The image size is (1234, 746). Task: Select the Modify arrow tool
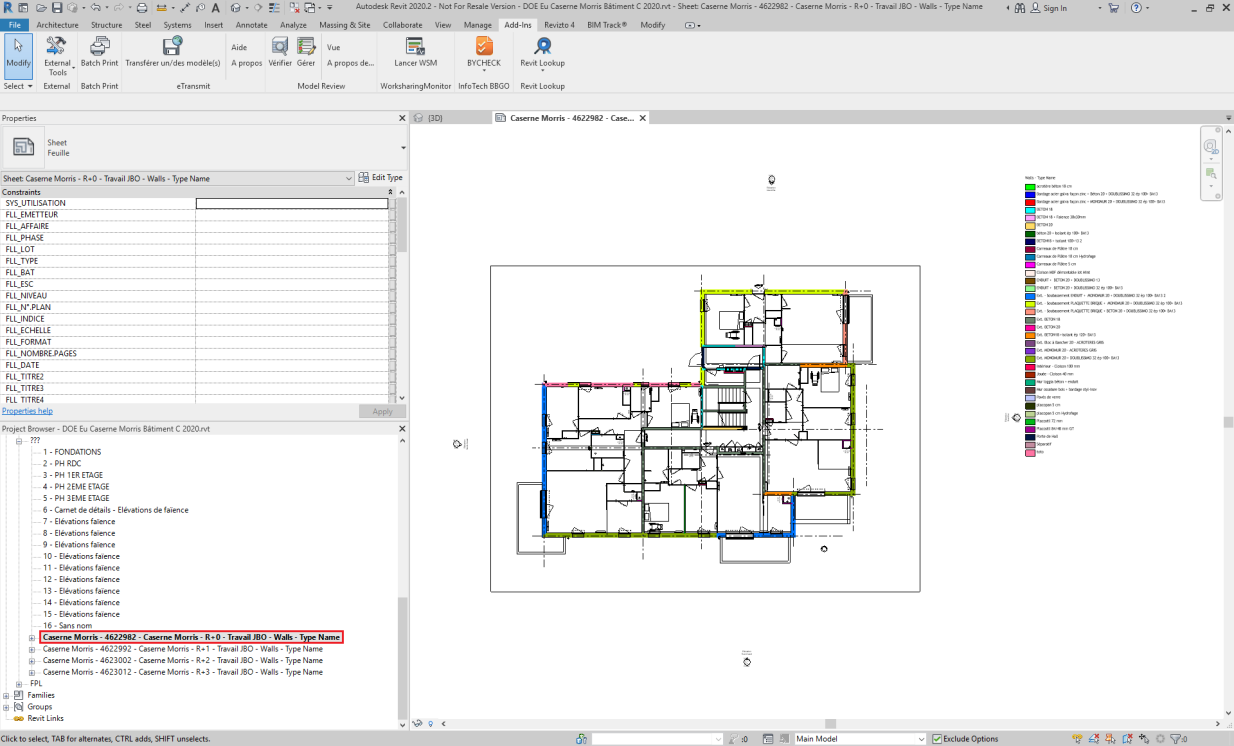coord(18,55)
